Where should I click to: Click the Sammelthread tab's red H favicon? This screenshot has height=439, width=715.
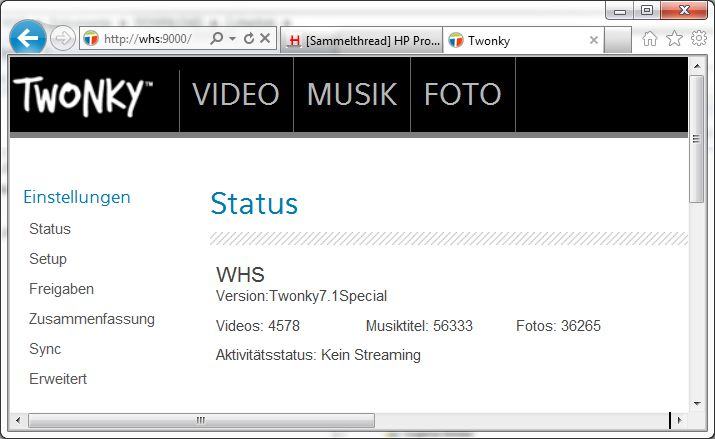[x=295, y=41]
